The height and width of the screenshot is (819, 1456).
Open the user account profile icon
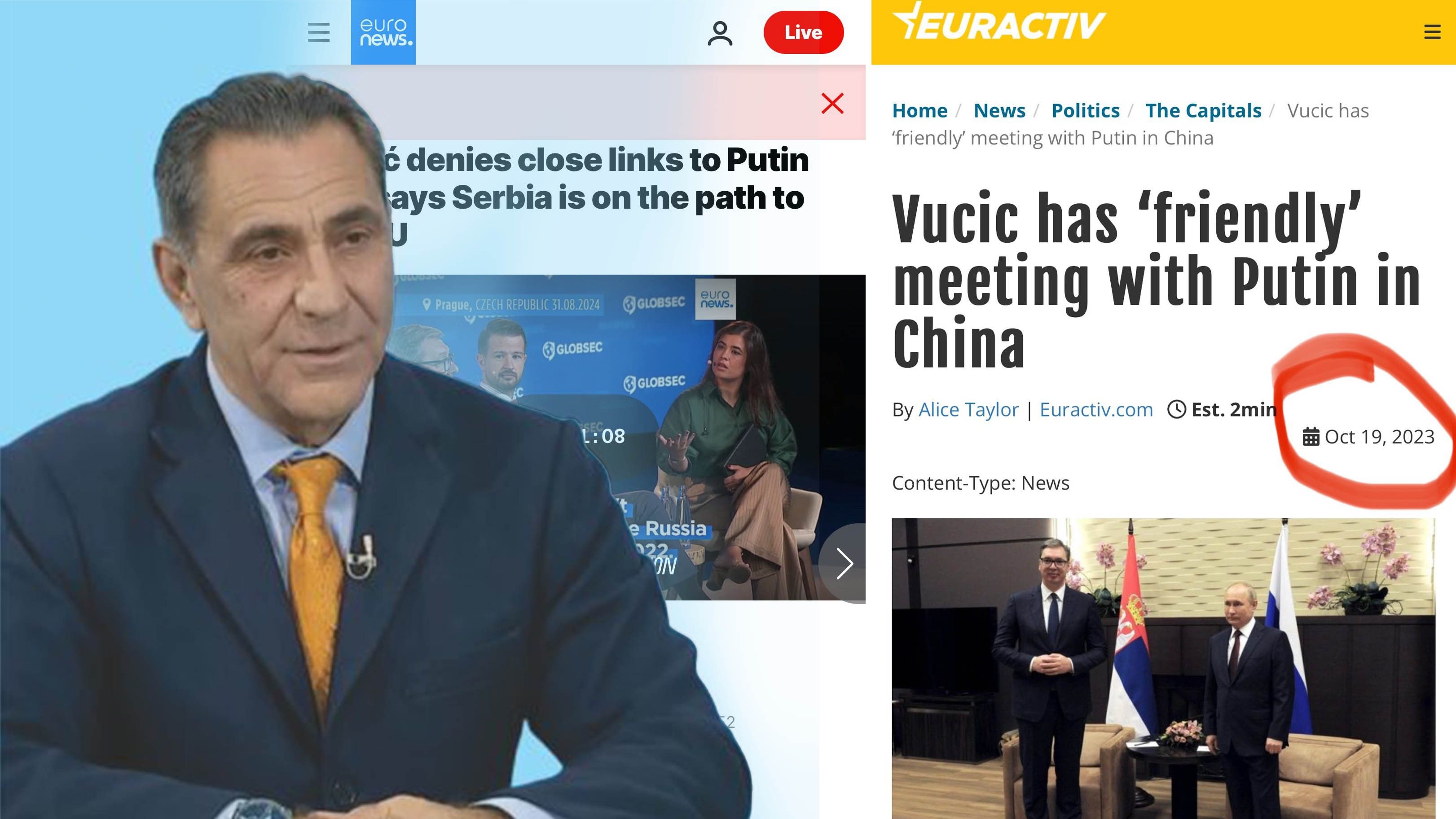(720, 33)
